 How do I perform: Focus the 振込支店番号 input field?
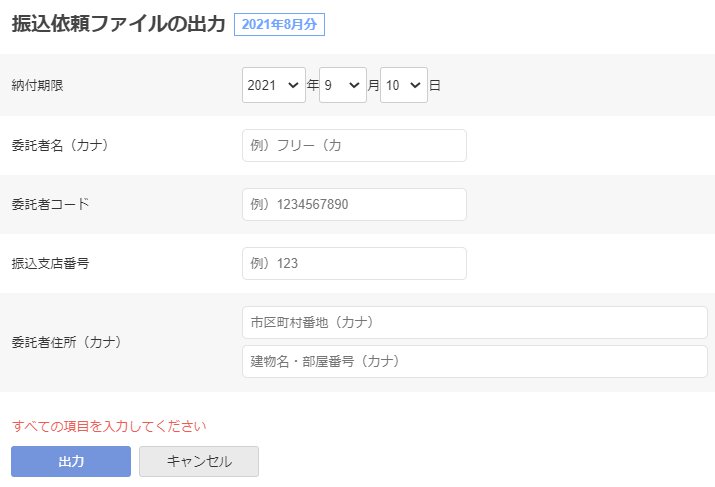click(x=354, y=264)
